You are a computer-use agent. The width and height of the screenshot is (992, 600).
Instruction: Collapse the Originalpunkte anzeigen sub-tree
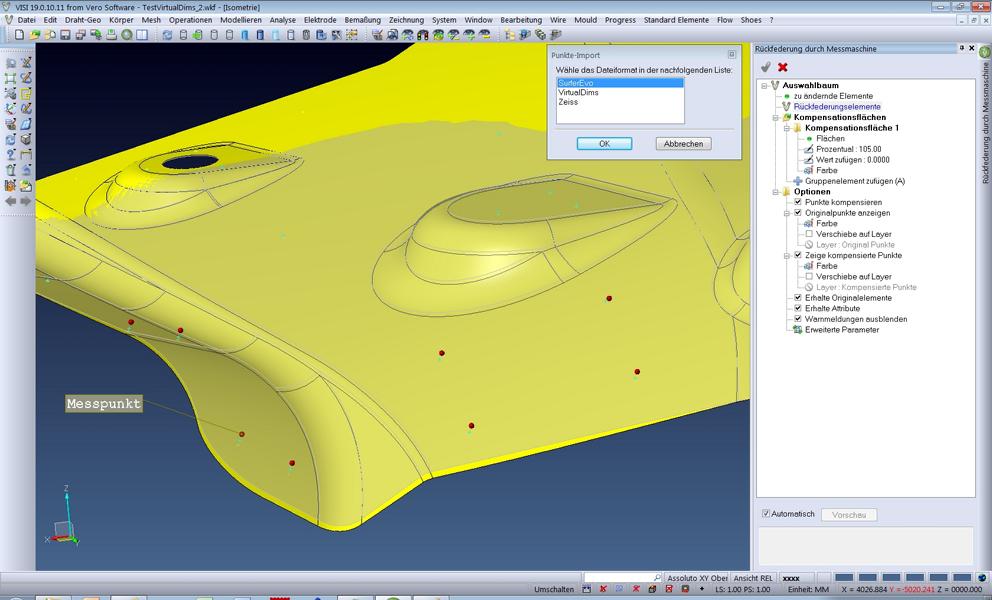point(786,213)
